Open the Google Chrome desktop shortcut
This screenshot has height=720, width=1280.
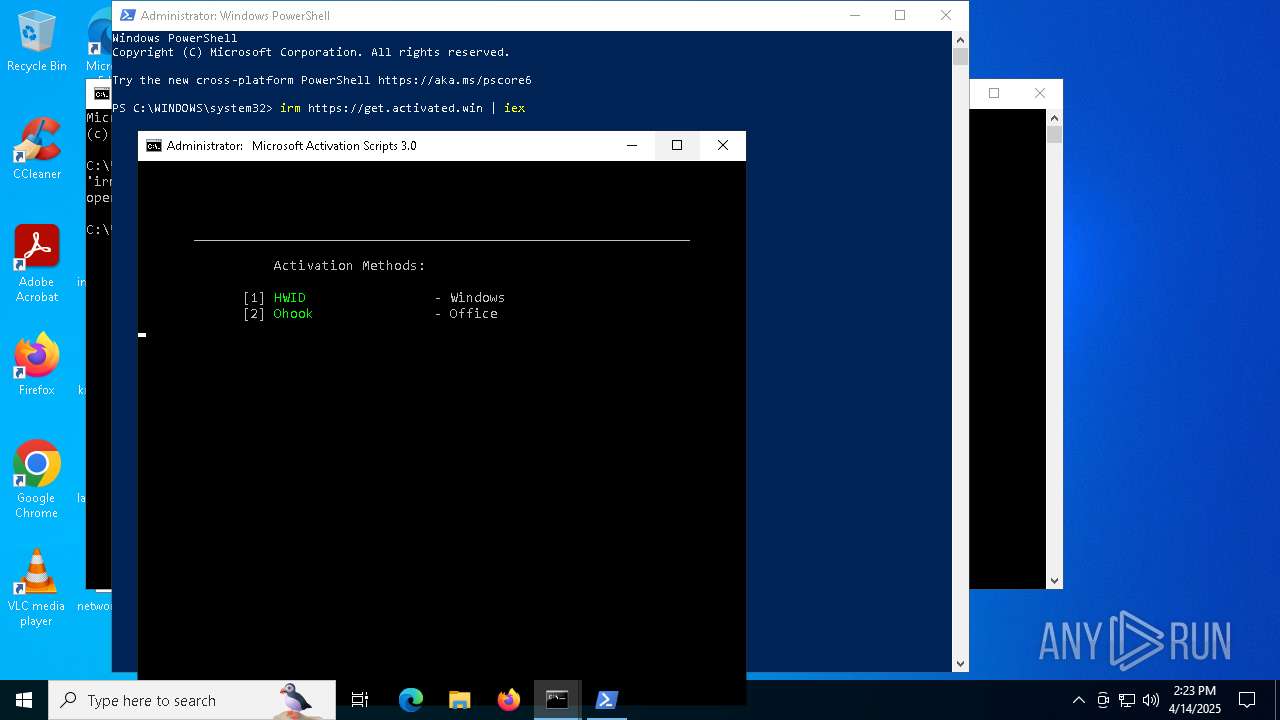pyautogui.click(x=37, y=480)
